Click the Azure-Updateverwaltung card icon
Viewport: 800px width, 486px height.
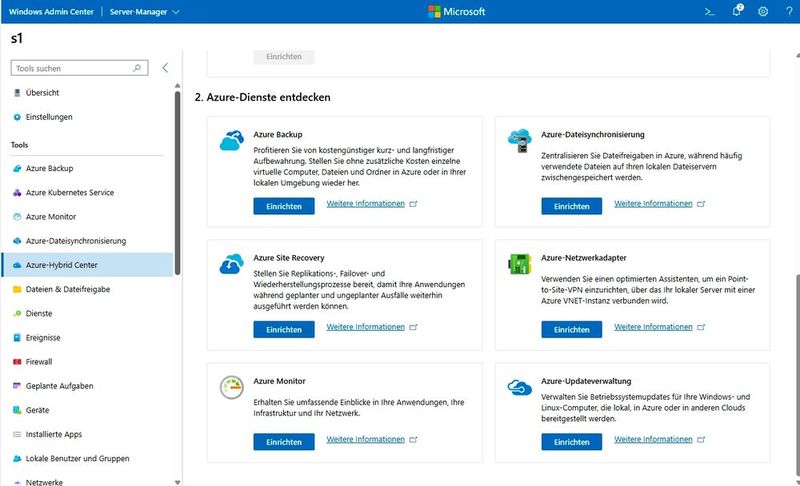[x=519, y=388]
